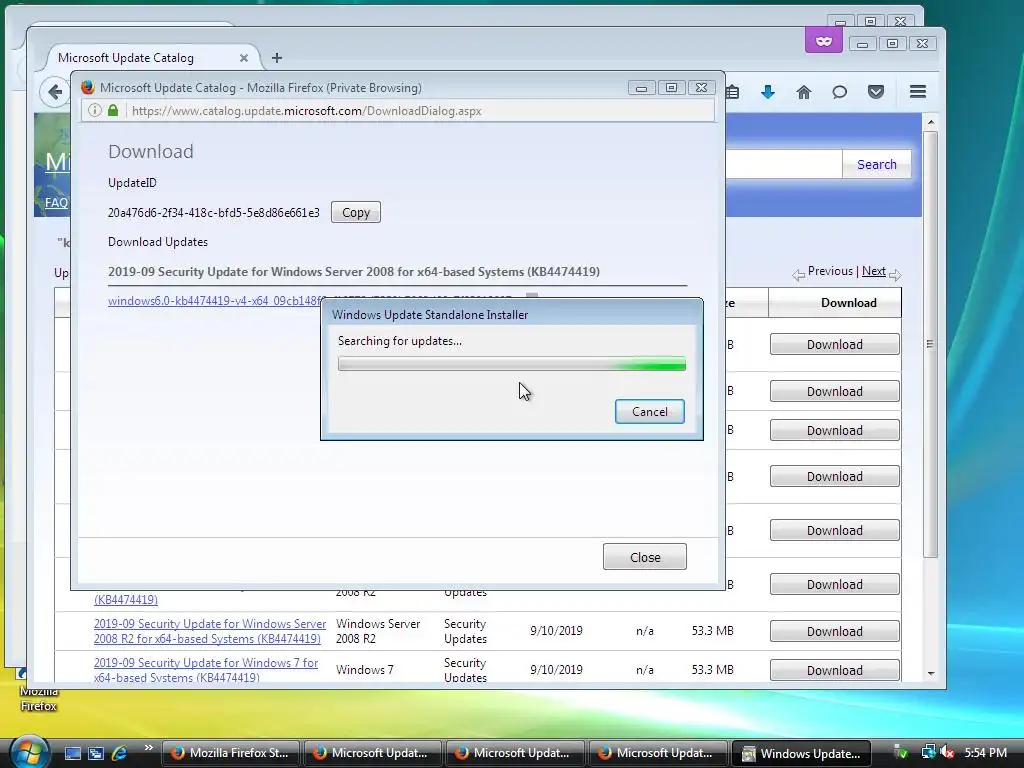Click the catalog search input box
The height and width of the screenshot is (768, 1024).
click(784, 165)
